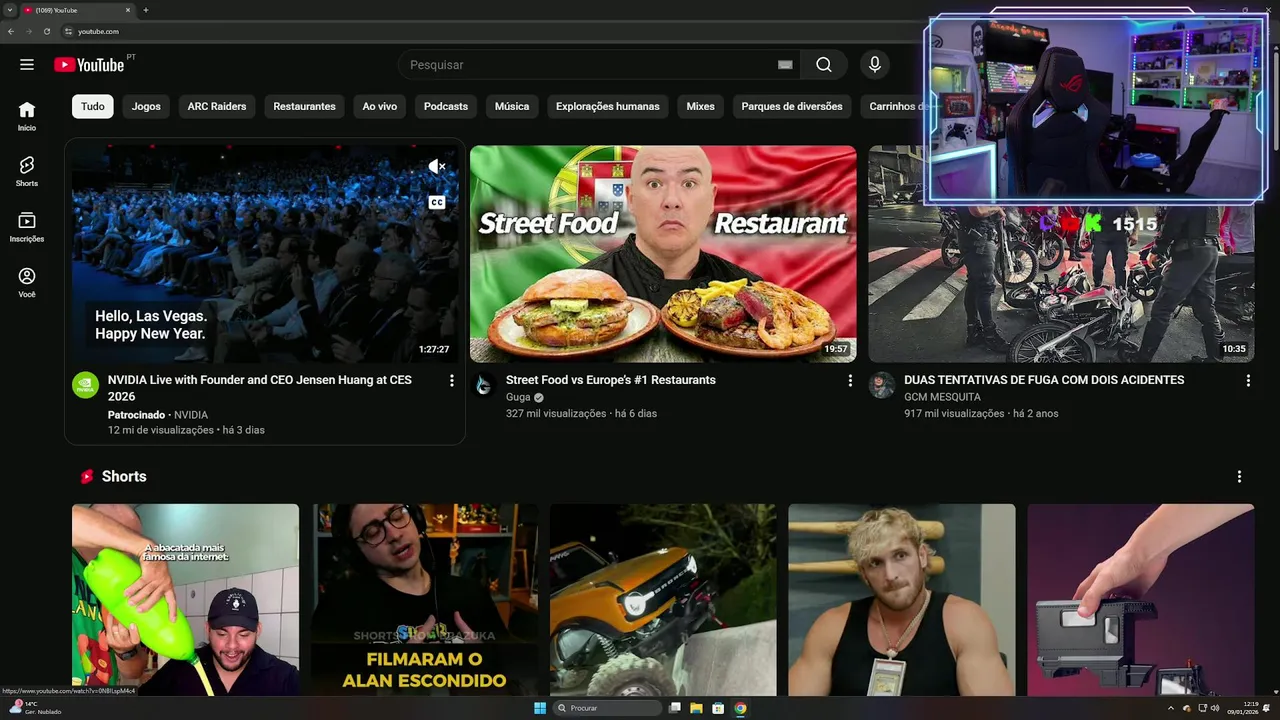Open Street Food vs Europe's #1 Restaurants title
The width and height of the screenshot is (1280, 720).
611,380
